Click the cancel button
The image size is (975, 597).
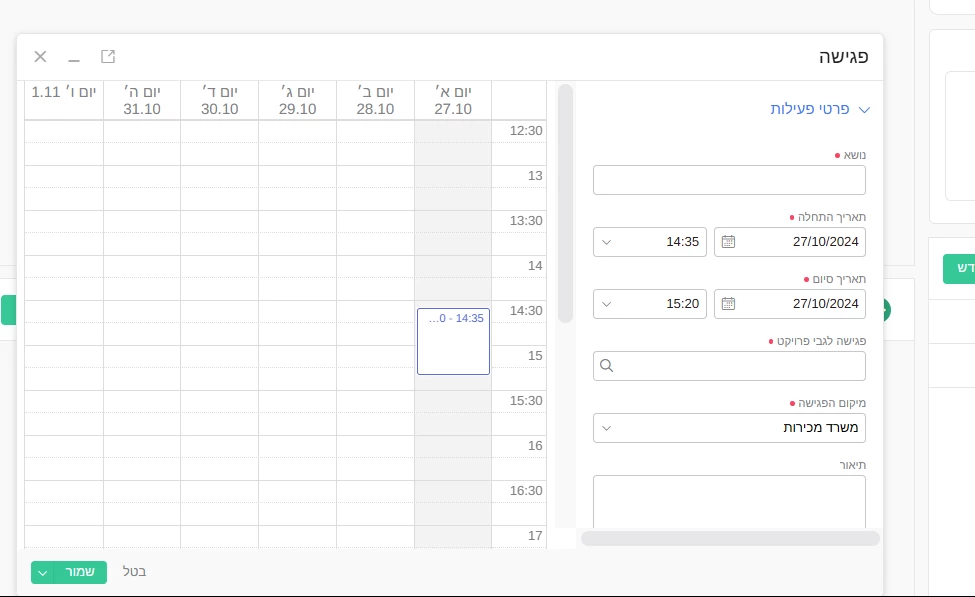point(134,572)
